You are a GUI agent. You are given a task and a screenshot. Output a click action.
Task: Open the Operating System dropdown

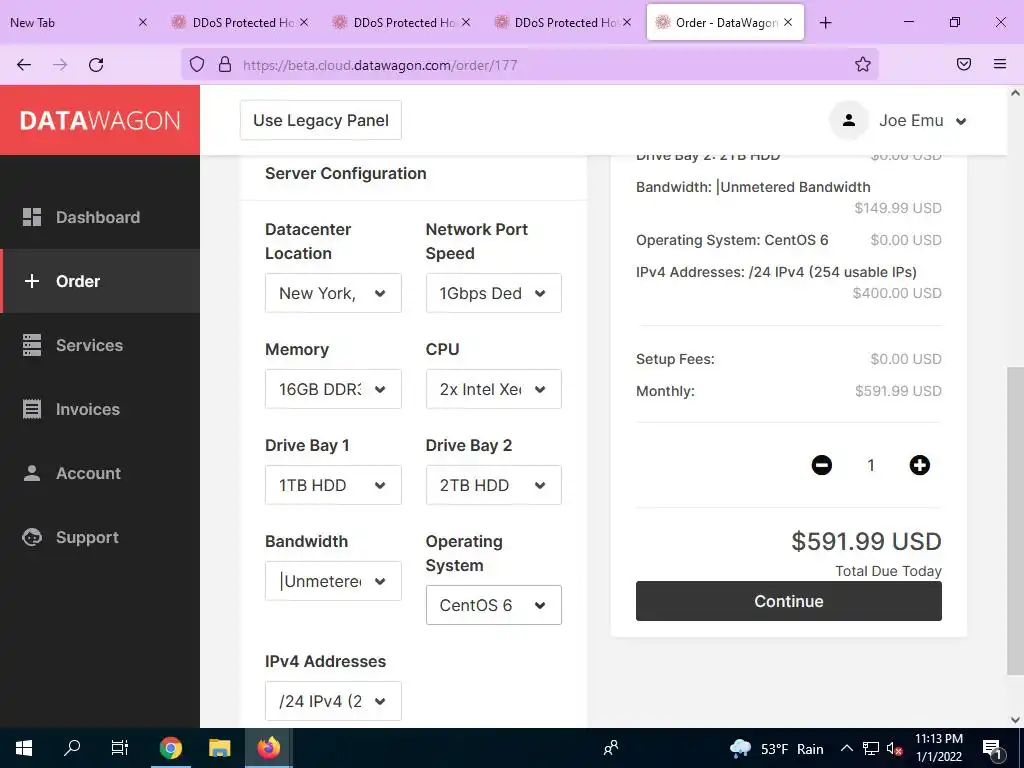(494, 605)
